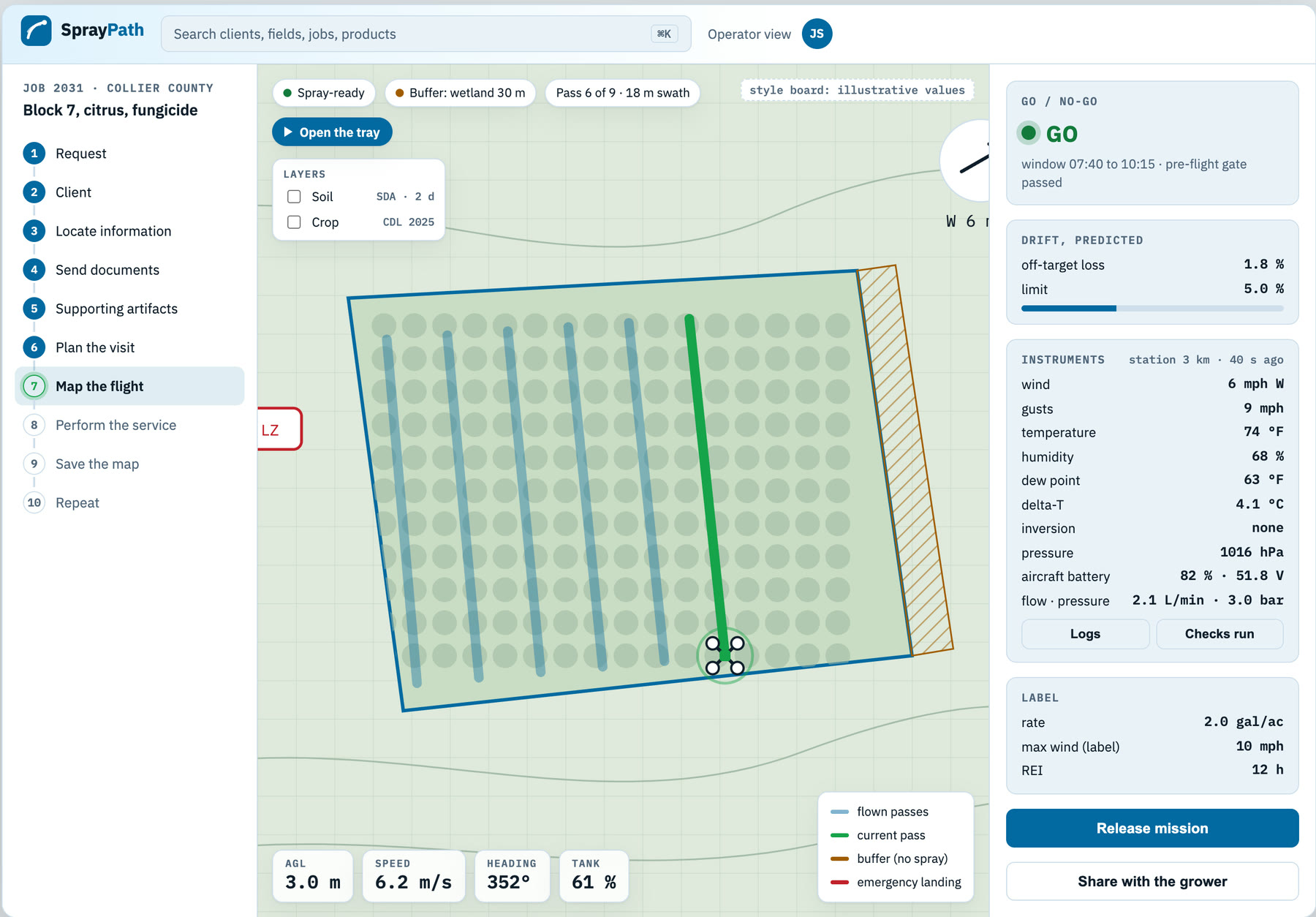1316x917 pixels.
Task: Click the AGL 3.0 m readout
Action: click(x=313, y=876)
